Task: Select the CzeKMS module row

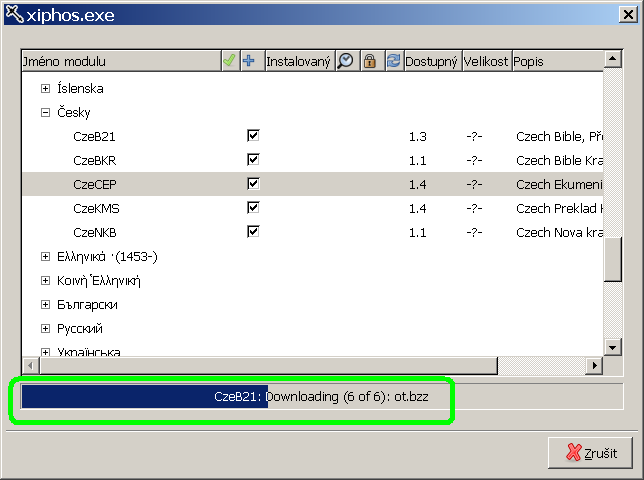Action: click(x=97, y=208)
